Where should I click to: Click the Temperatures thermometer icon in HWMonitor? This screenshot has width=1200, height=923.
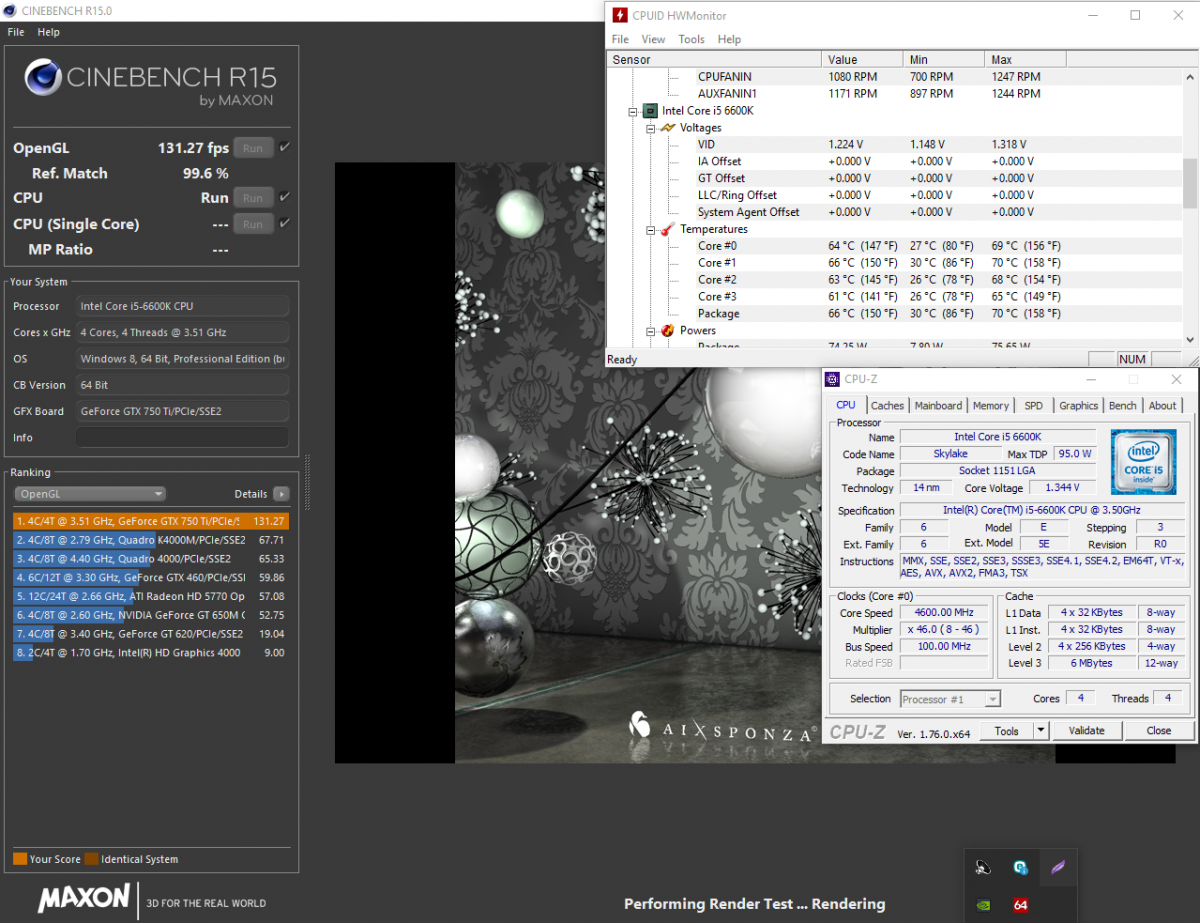tap(667, 229)
